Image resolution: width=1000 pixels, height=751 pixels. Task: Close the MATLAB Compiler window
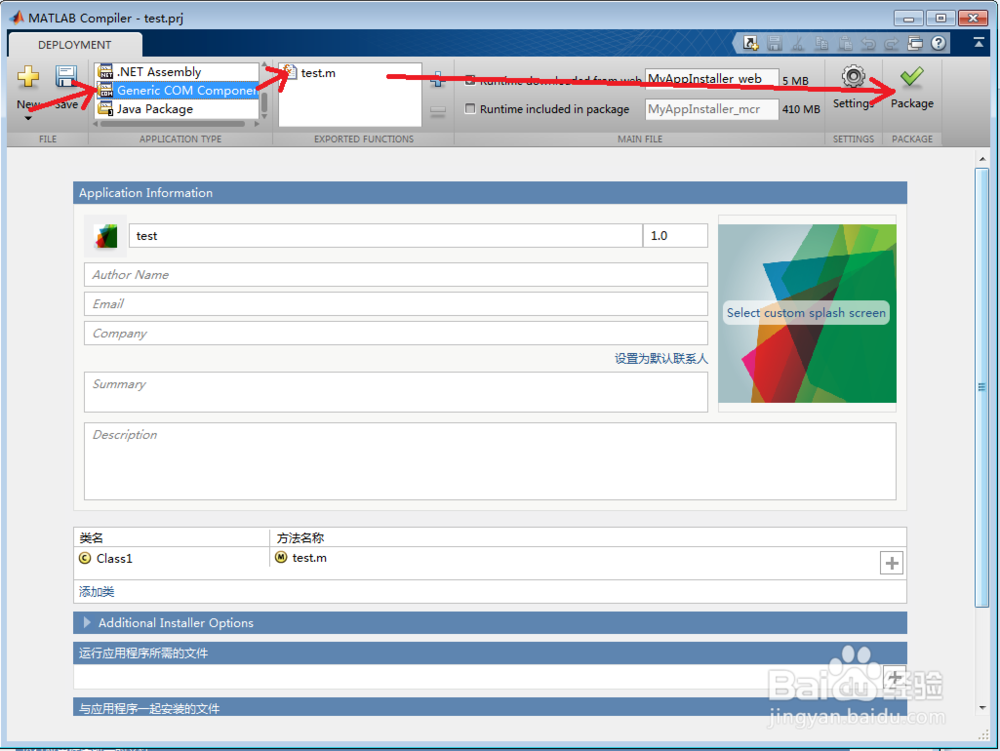tap(973, 18)
